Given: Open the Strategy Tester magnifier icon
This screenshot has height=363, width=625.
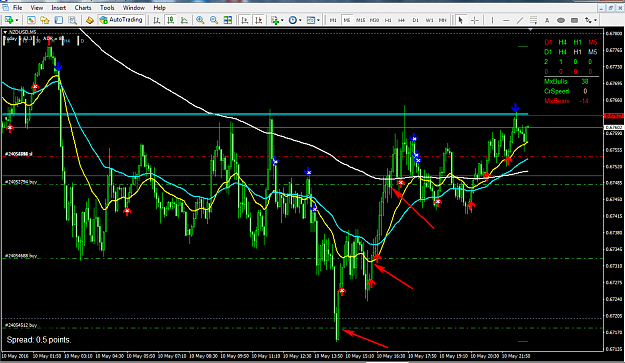Looking at the screenshot, I should click(x=72, y=20).
